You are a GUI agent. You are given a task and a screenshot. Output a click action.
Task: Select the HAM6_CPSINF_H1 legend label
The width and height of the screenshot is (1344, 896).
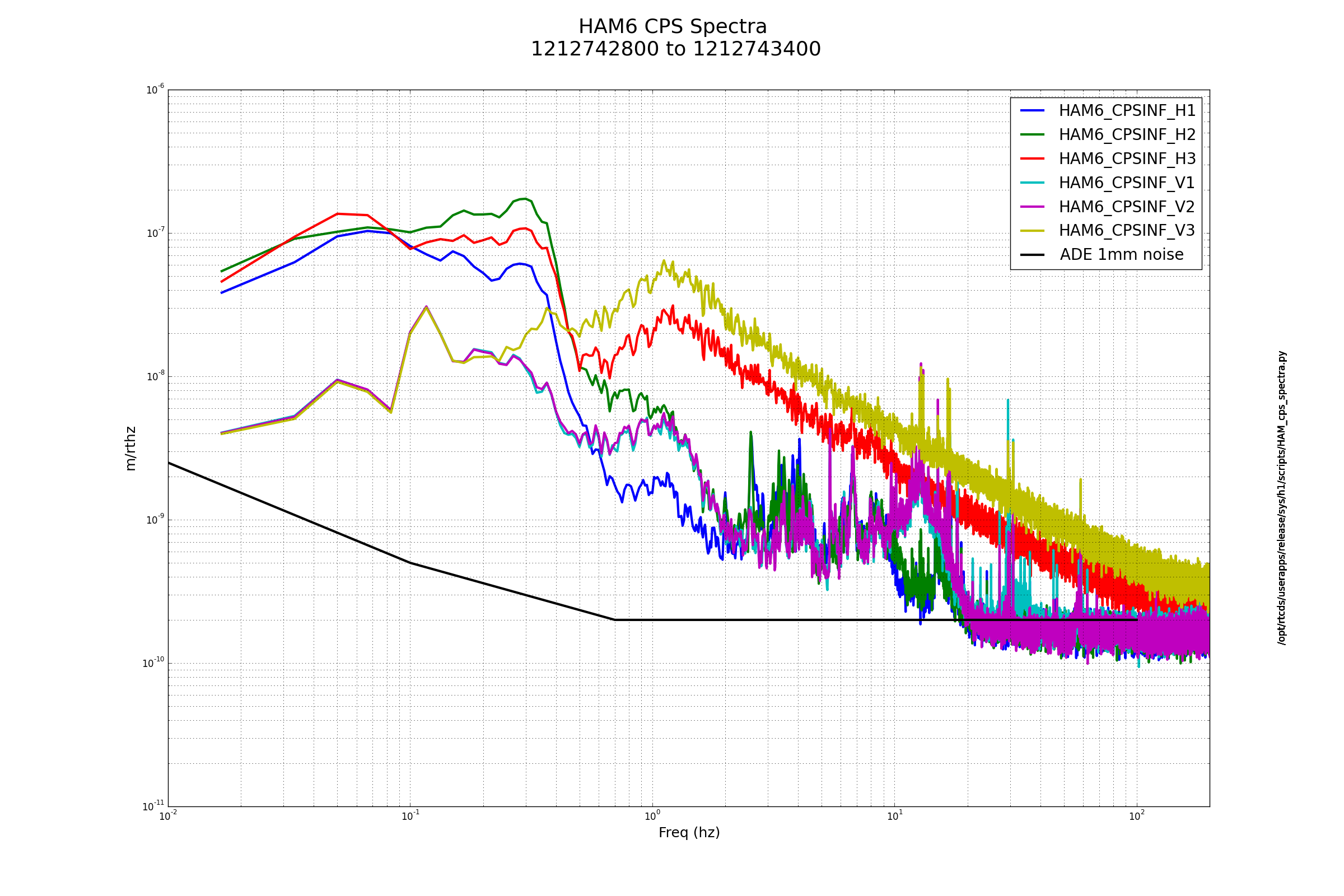pos(1127,111)
